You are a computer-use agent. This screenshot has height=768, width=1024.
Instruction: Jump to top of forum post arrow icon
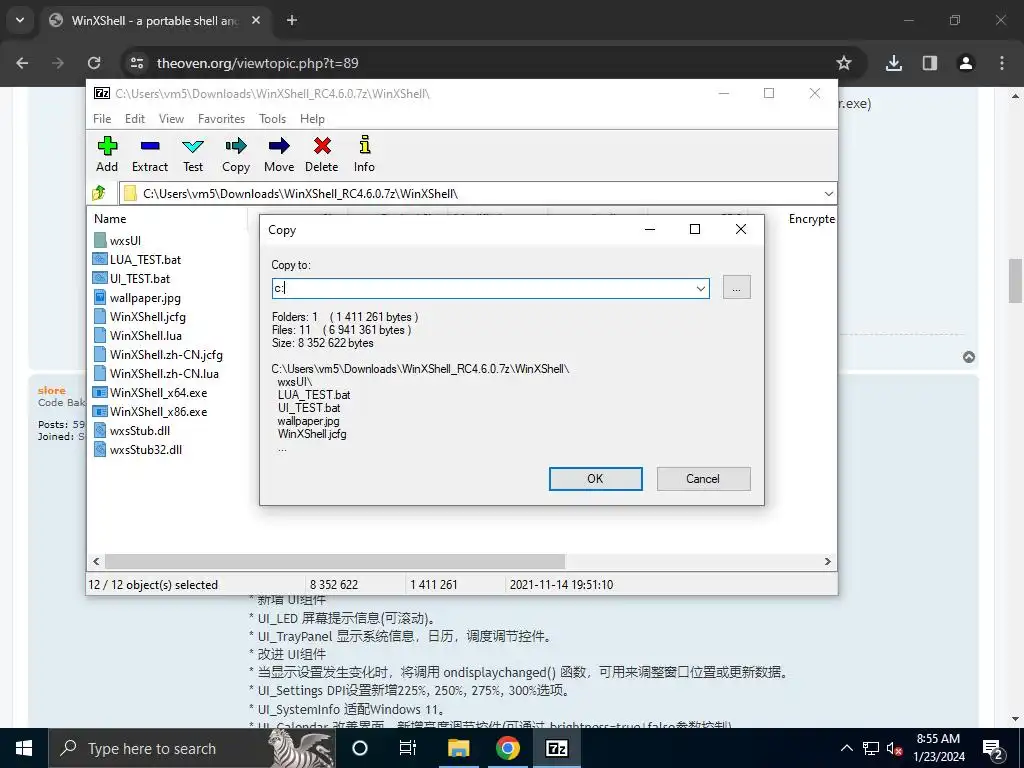click(x=969, y=357)
